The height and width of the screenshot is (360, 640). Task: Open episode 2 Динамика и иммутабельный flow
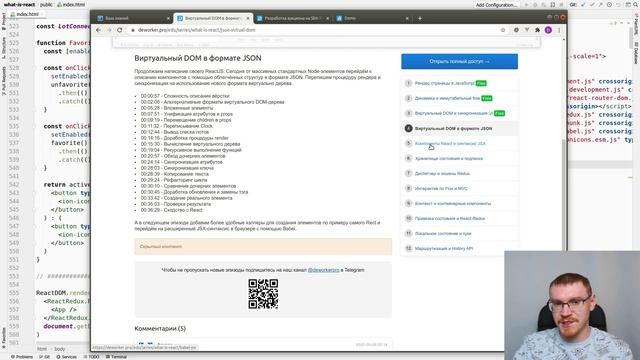[x=447, y=98]
